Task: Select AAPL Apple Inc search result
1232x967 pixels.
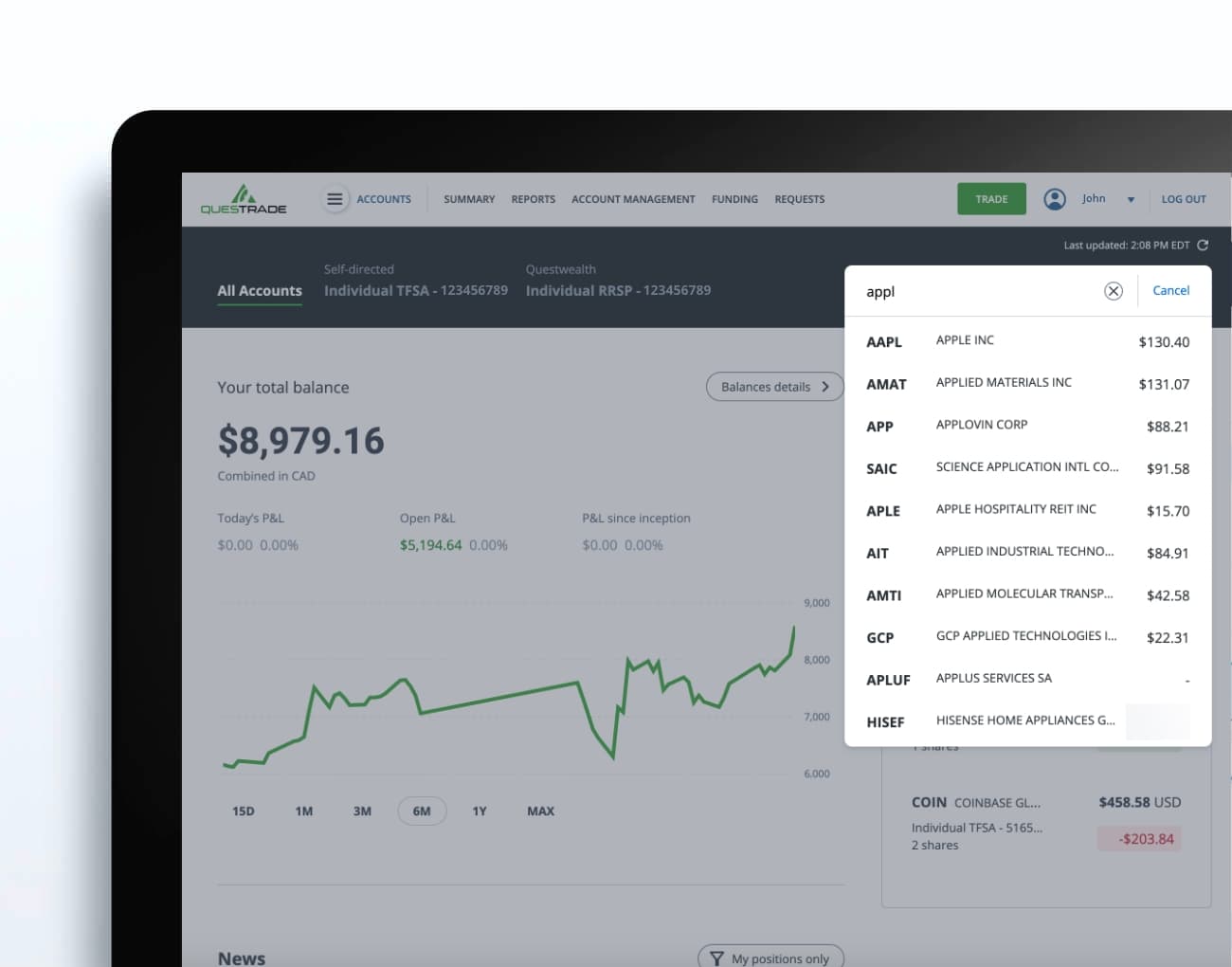Action: 1027,341
